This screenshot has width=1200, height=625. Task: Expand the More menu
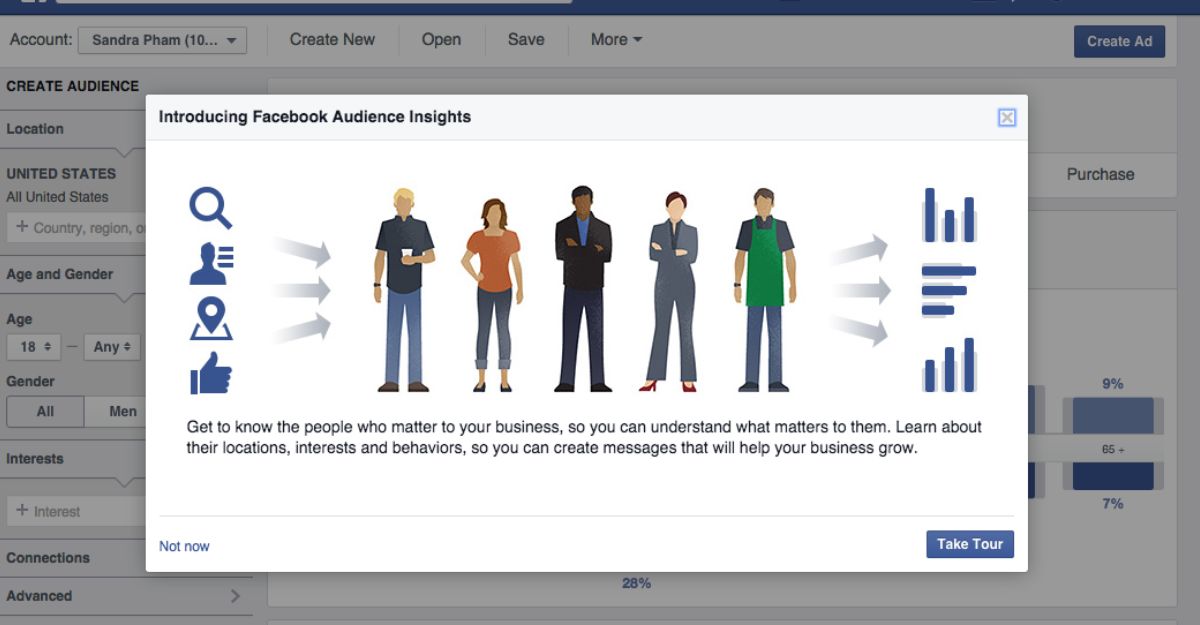point(616,40)
